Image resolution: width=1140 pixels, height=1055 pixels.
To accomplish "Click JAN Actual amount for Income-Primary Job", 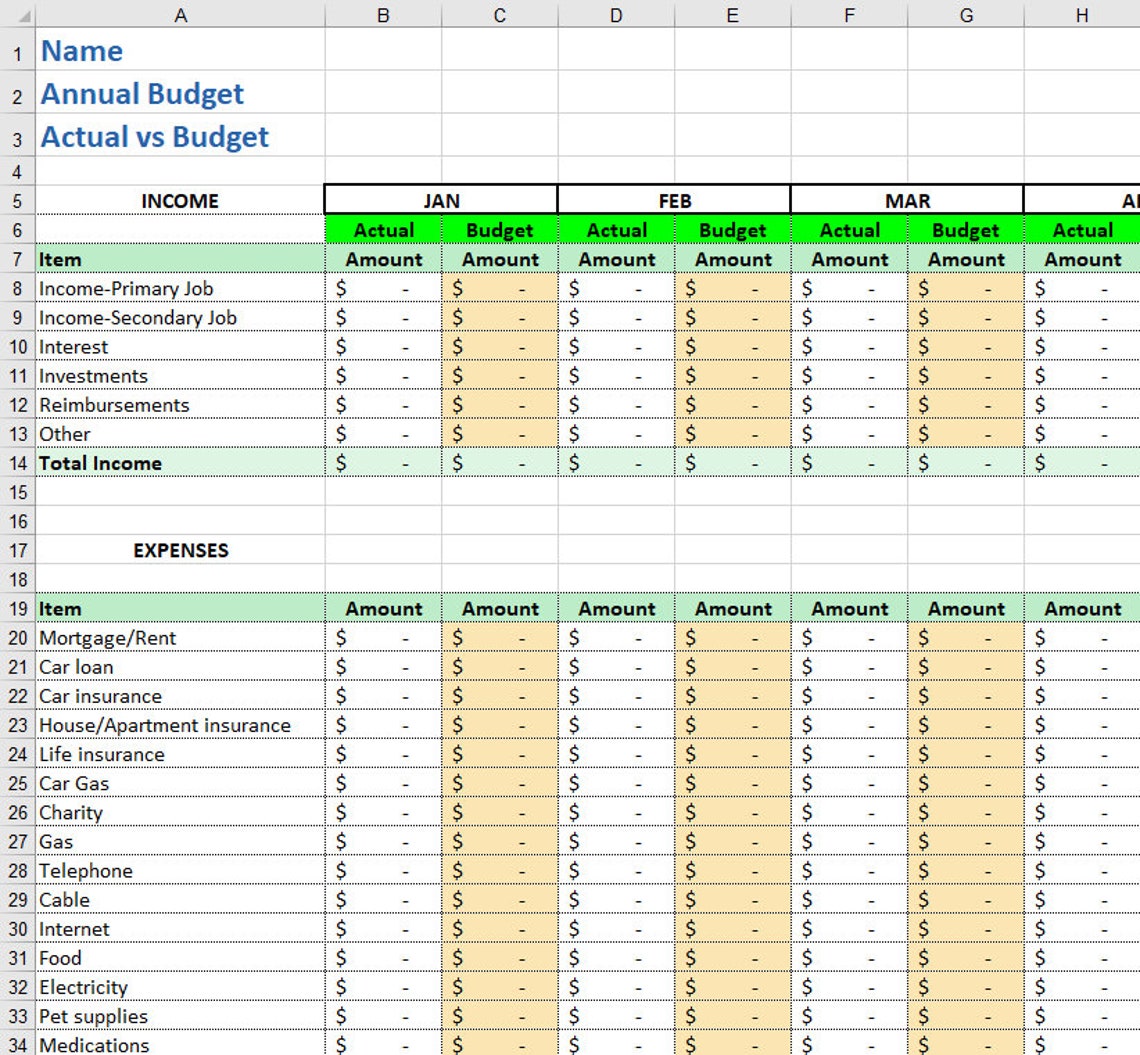I will pos(383,288).
